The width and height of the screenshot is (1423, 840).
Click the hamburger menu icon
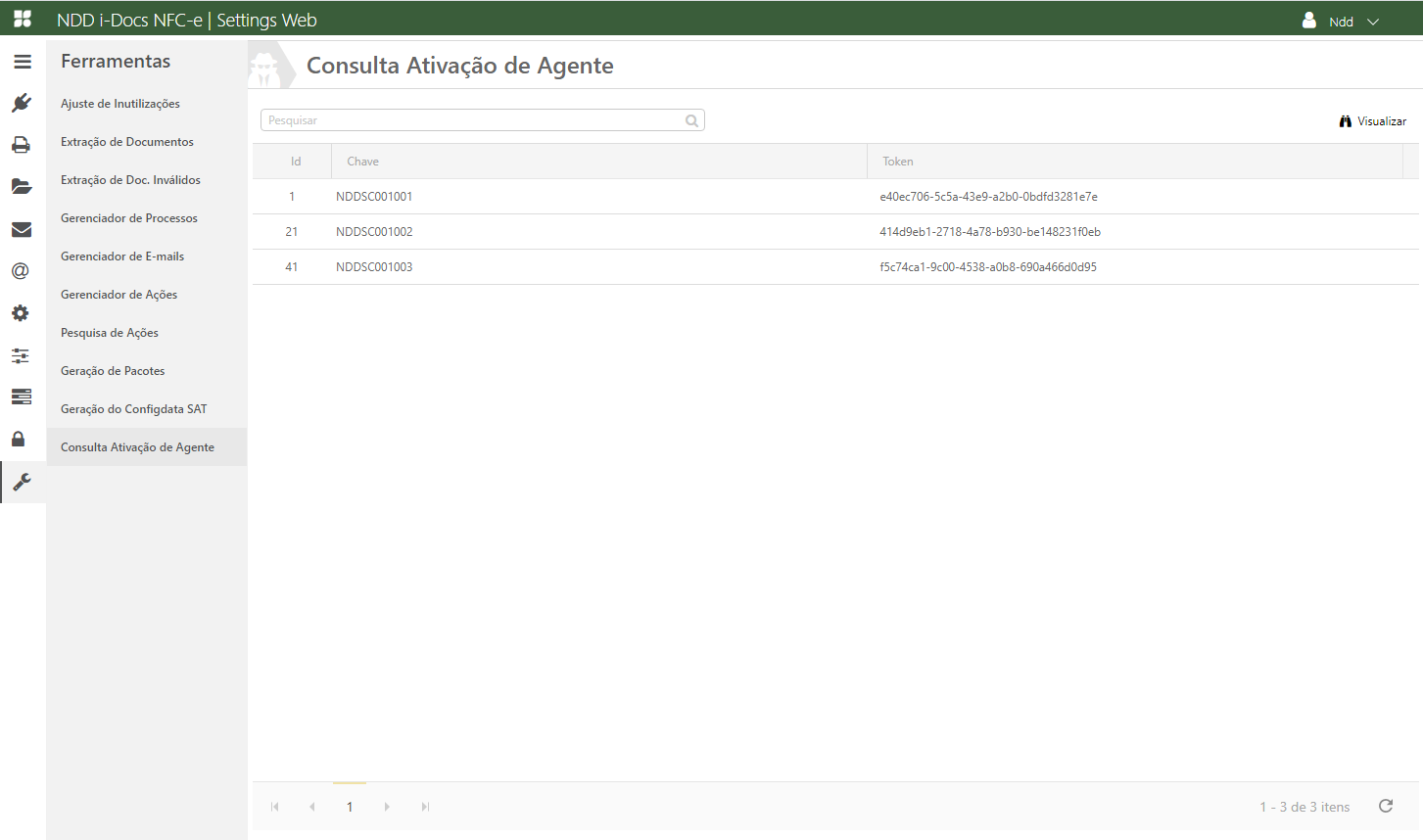(x=22, y=62)
